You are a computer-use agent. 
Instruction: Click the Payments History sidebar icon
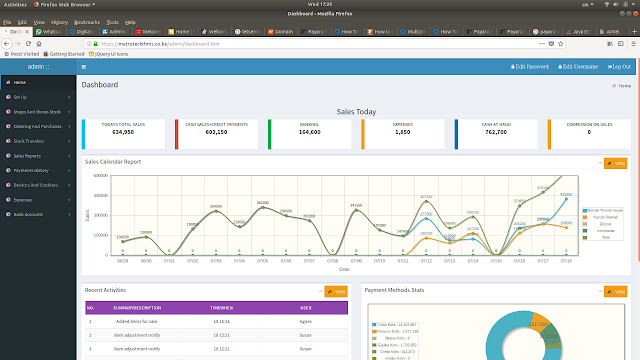8,171
